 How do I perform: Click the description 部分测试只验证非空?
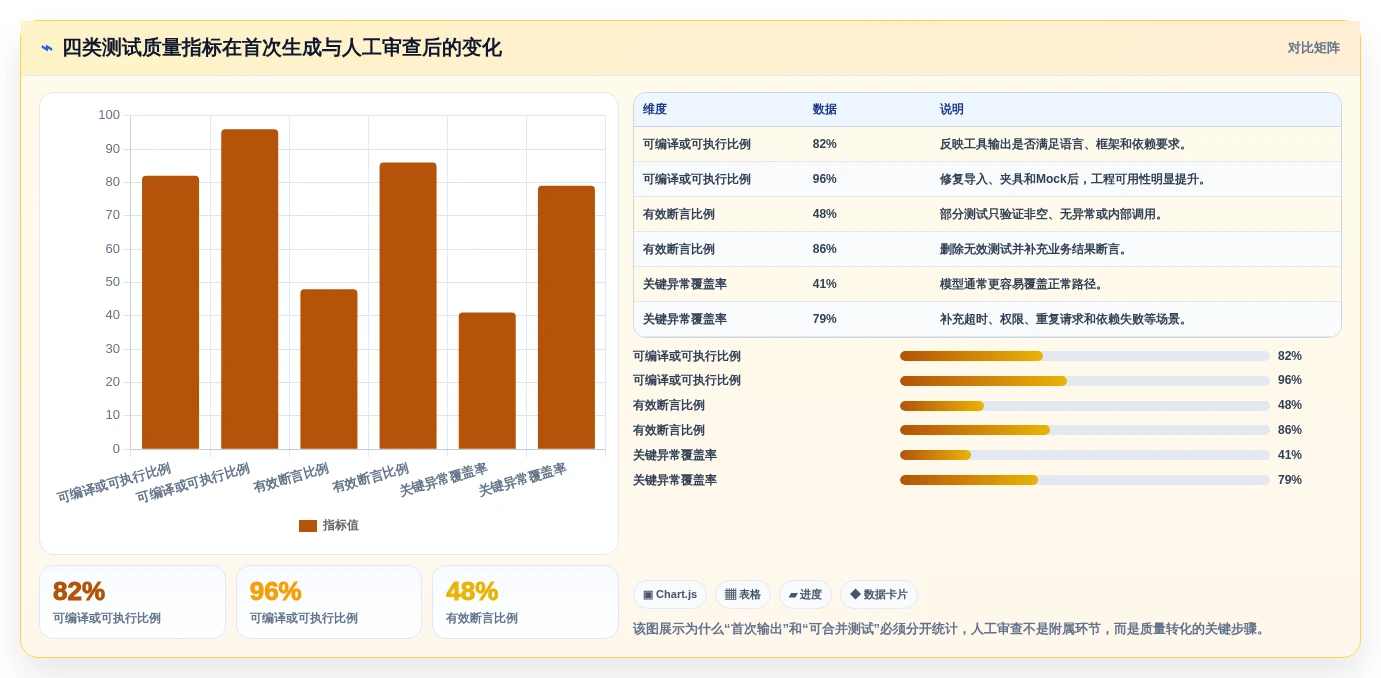pyautogui.click(x=1054, y=214)
